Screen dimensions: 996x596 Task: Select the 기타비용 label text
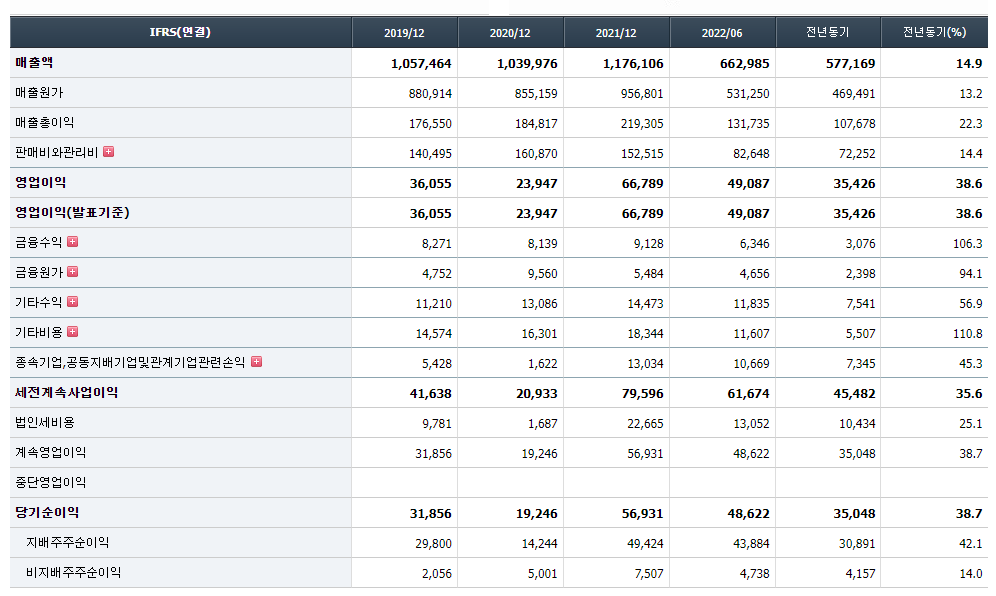[x=39, y=332]
